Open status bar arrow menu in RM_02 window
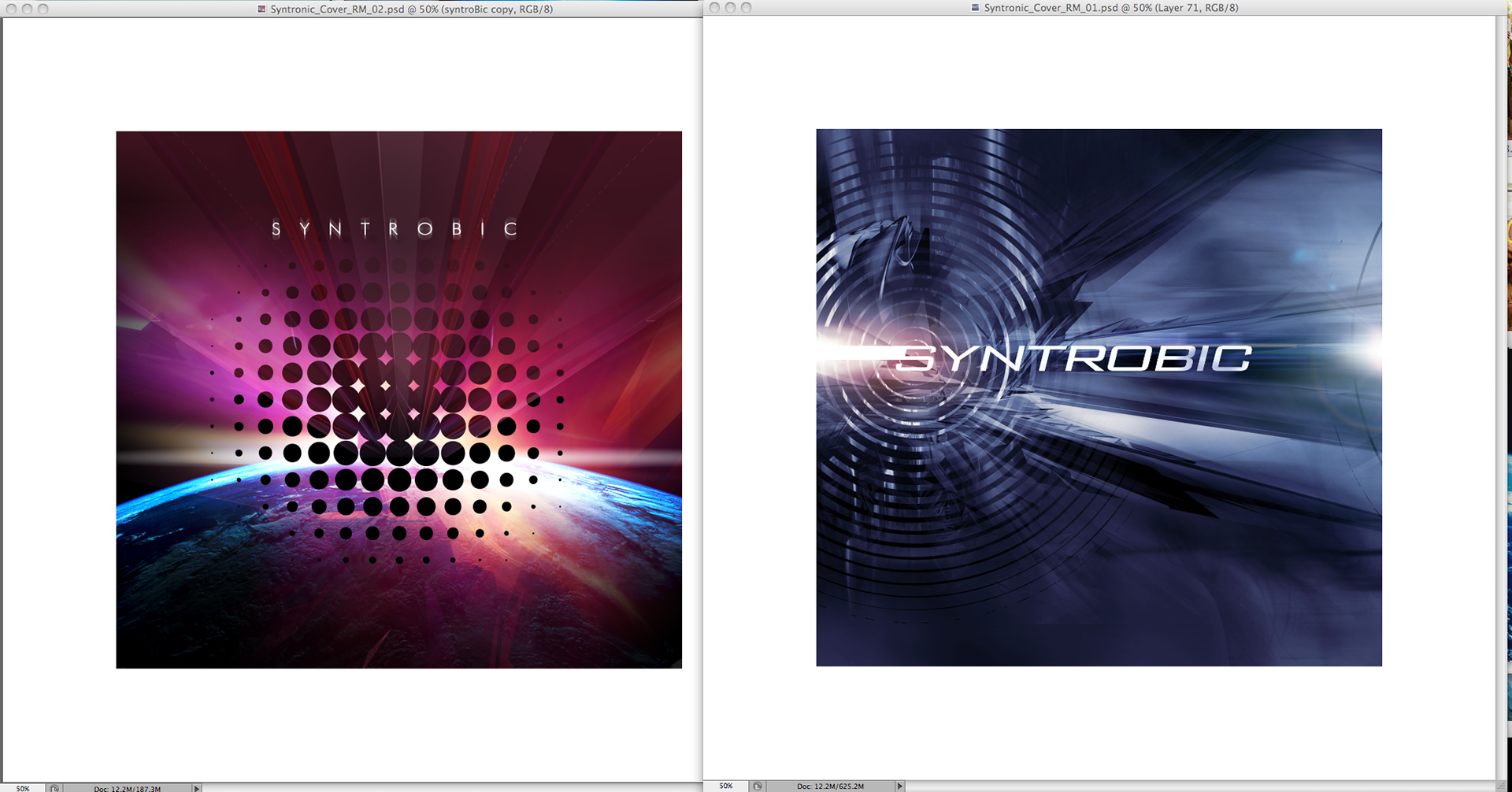The height and width of the screenshot is (792, 1512). (x=197, y=787)
